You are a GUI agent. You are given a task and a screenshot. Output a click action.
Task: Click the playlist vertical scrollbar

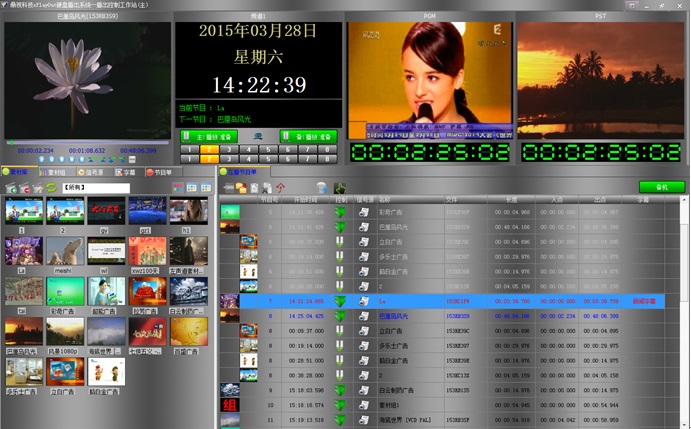click(x=685, y=313)
